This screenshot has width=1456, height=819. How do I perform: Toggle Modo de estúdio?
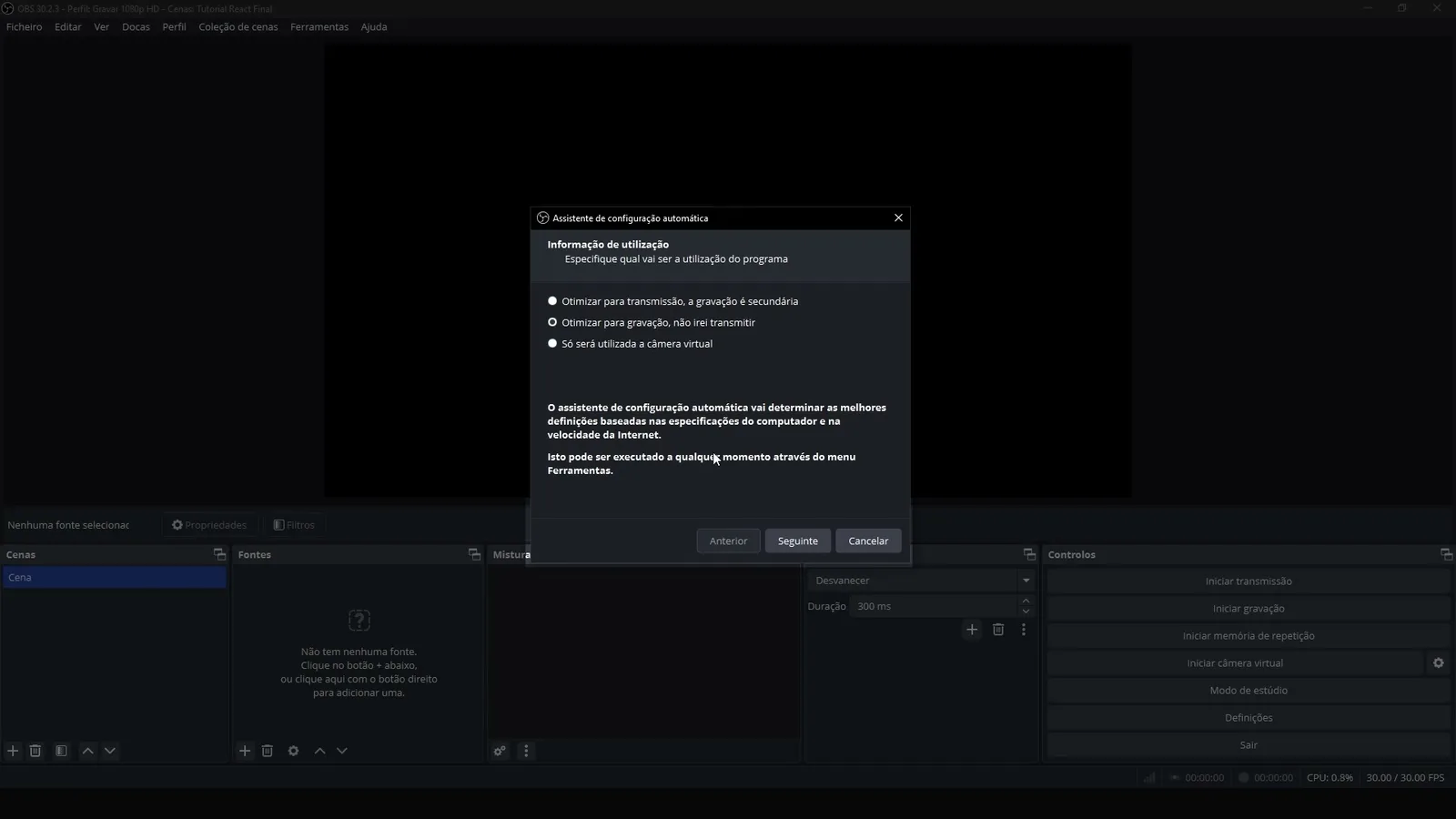[x=1249, y=691]
